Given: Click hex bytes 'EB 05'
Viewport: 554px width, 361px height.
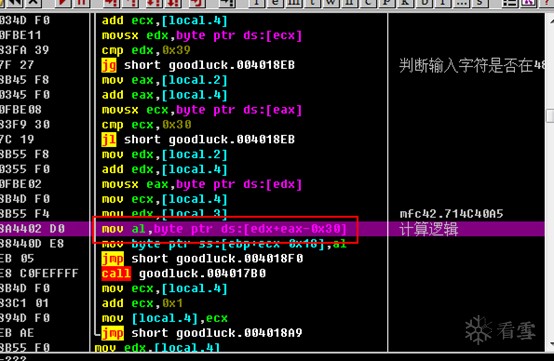Looking at the screenshot, I should click(x=17, y=259).
